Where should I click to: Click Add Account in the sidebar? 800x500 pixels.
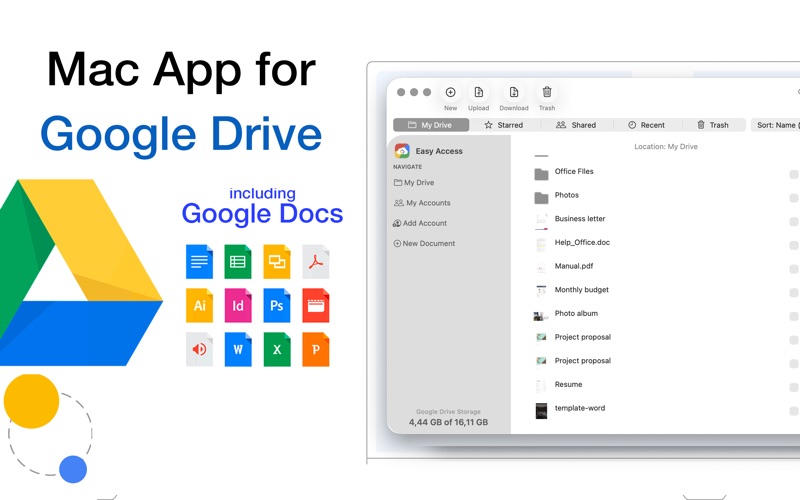point(419,223)
